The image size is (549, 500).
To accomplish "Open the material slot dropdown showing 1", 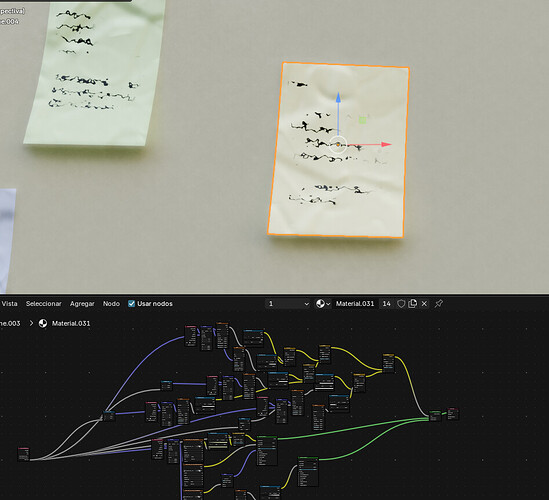I will [x=287, y=304].
